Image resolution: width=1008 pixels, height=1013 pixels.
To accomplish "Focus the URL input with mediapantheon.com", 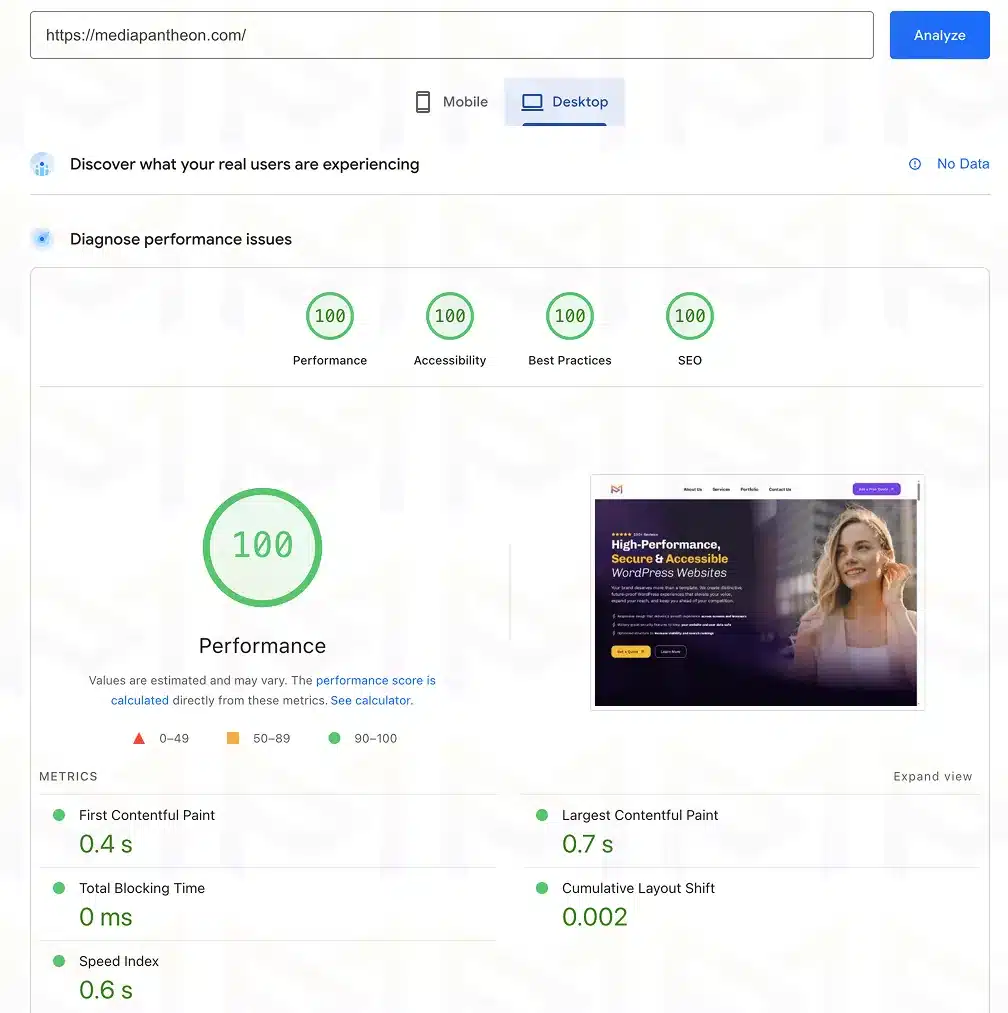I will [x=452, y=35].
